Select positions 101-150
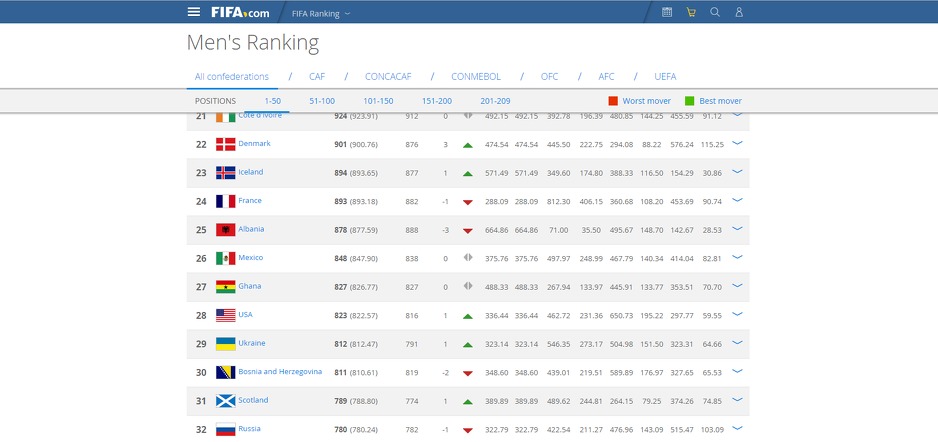This screenshot has height=442, width=938. pyautogui.click(x=378, y=101)
